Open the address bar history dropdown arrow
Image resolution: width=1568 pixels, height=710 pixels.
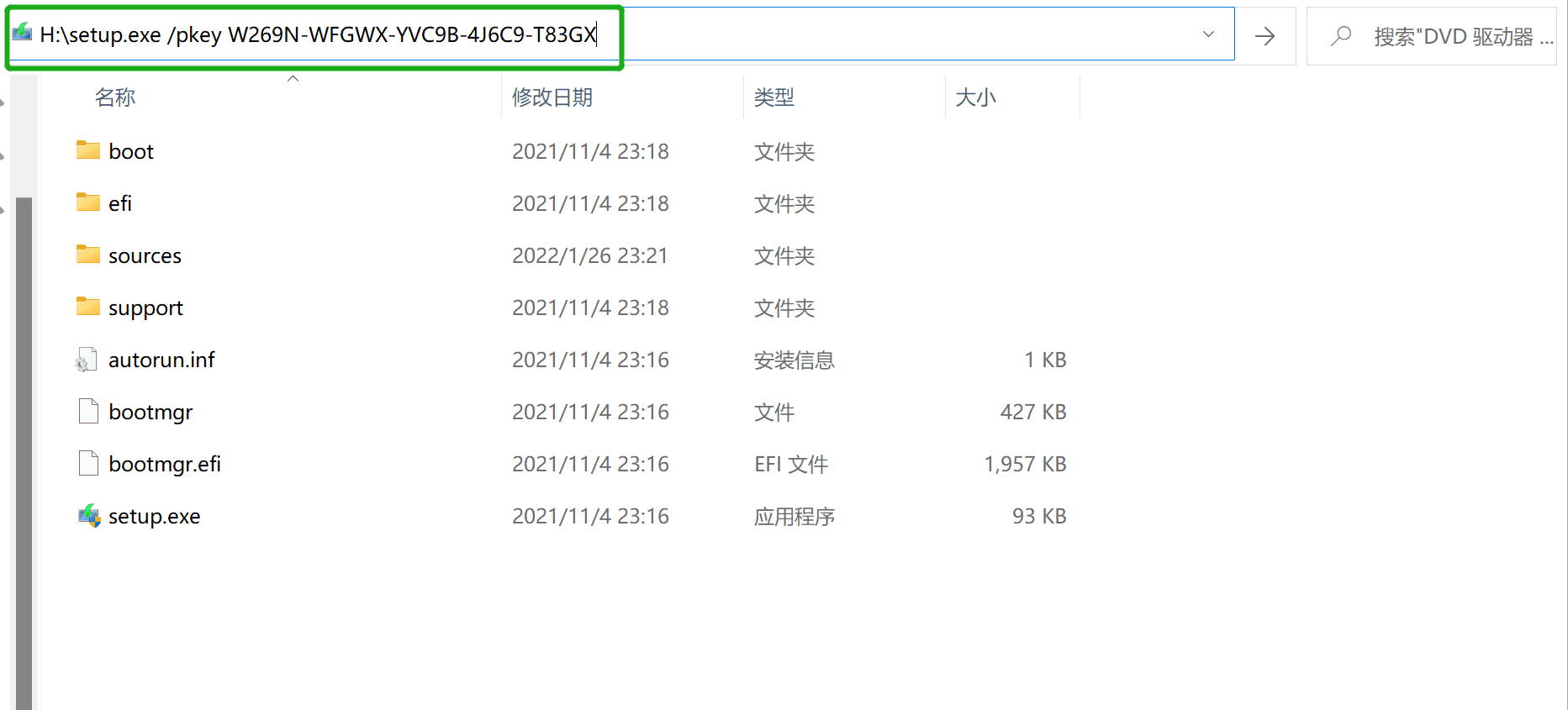tap(1208, 34)
